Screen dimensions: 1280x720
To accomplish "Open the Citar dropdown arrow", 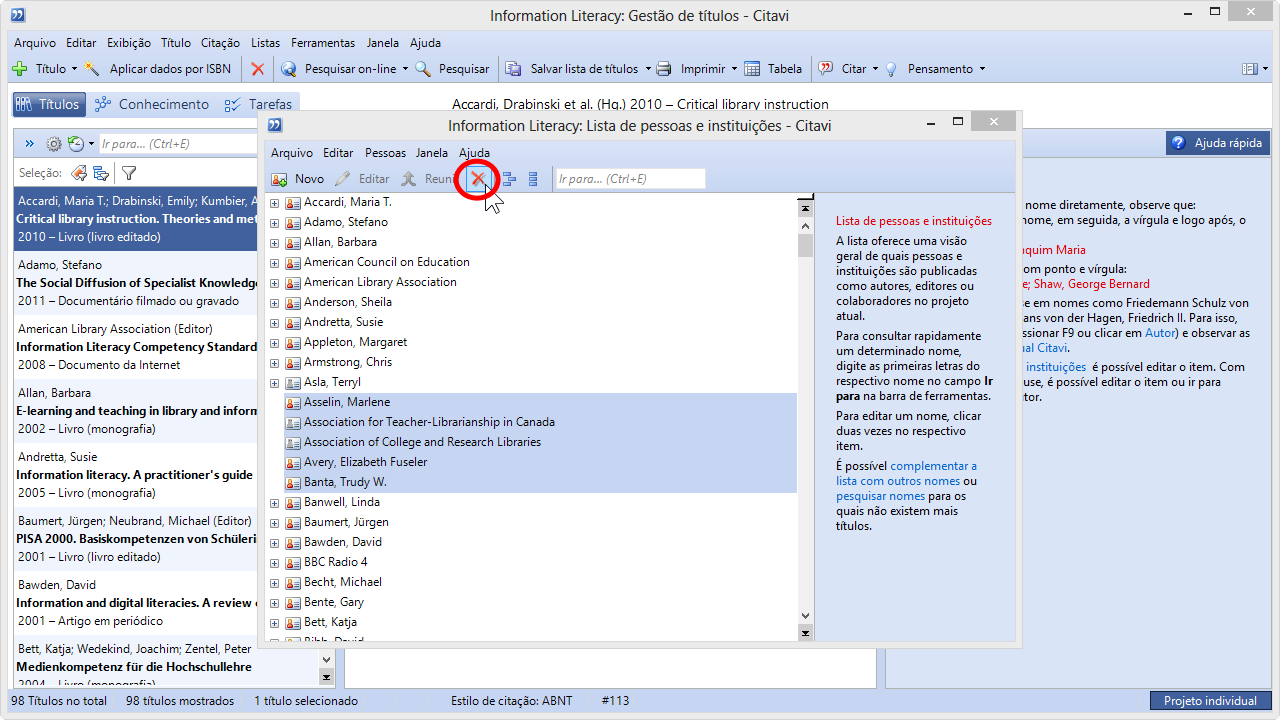I will click(x=875, y=69).
